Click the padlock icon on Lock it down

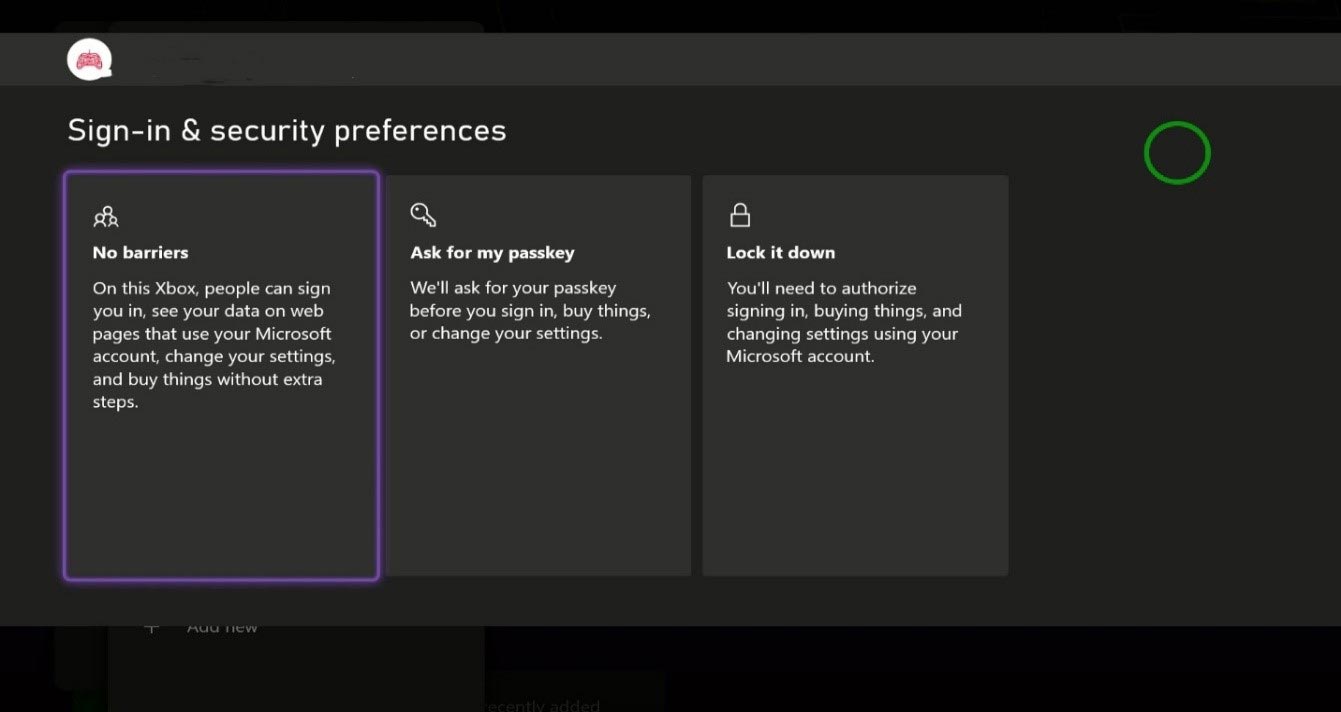[x=740, y=215]
